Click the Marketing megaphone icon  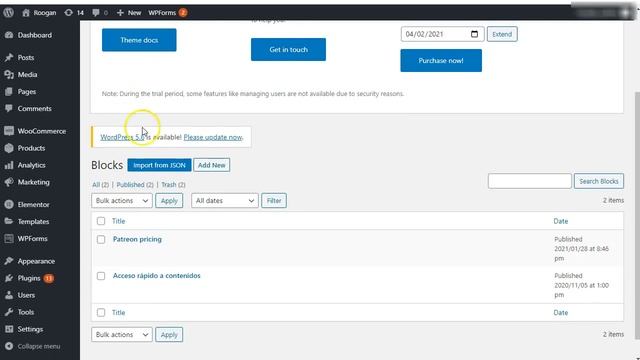9,182
